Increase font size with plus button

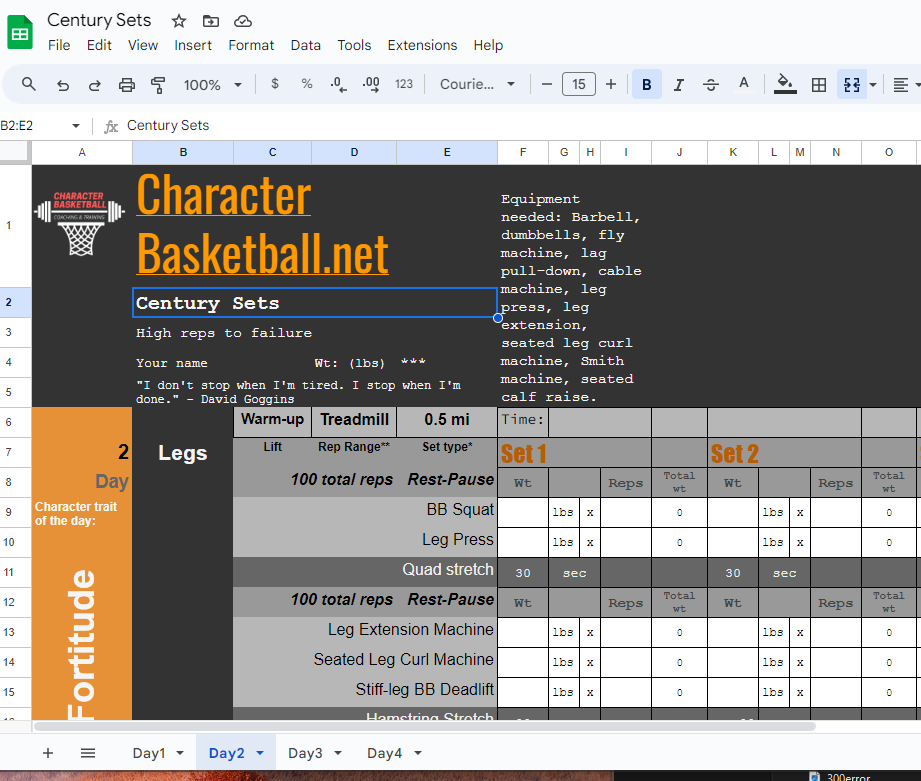(x=611, y=85)
